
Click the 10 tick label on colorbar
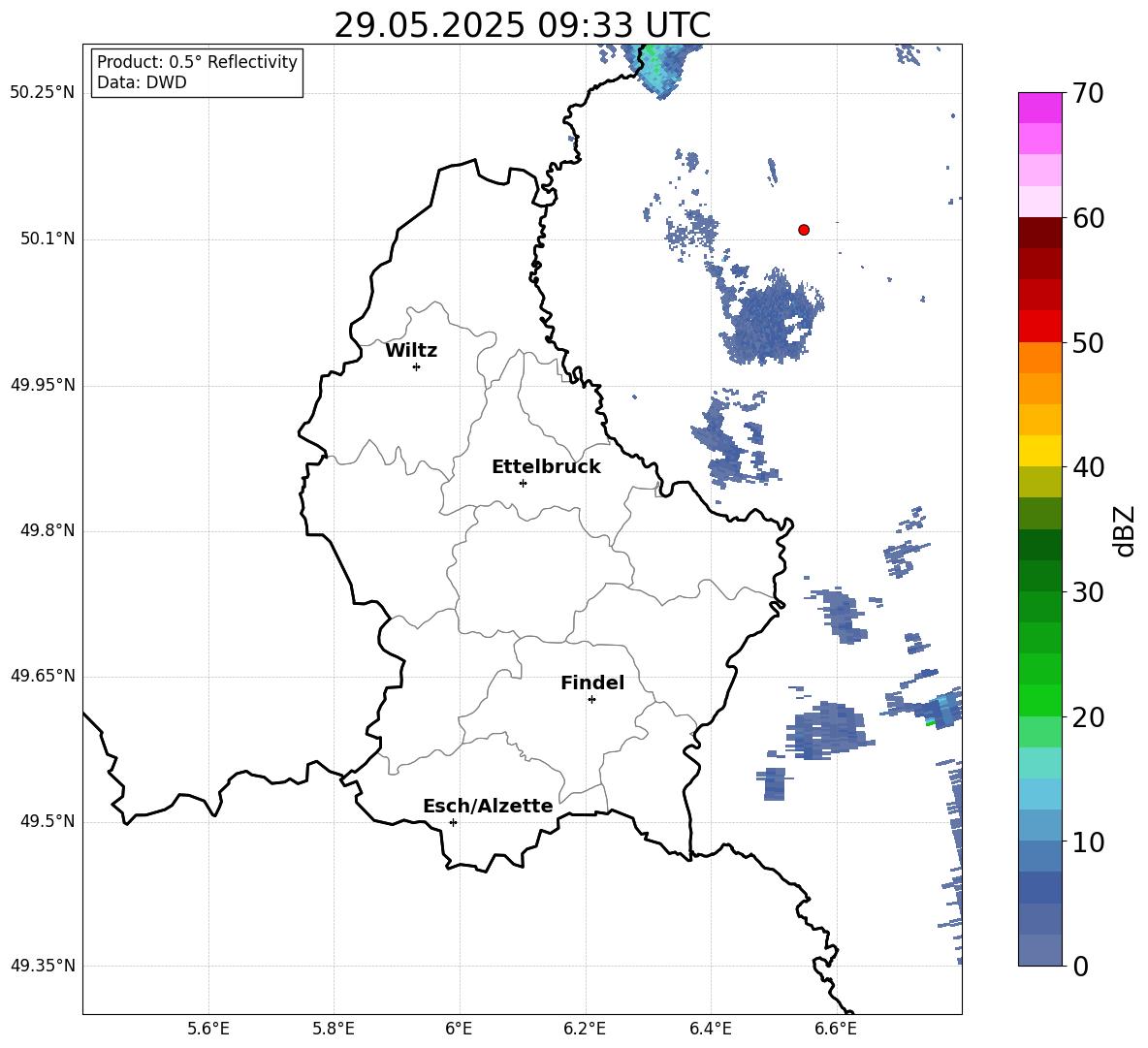tap(1088, 842)
